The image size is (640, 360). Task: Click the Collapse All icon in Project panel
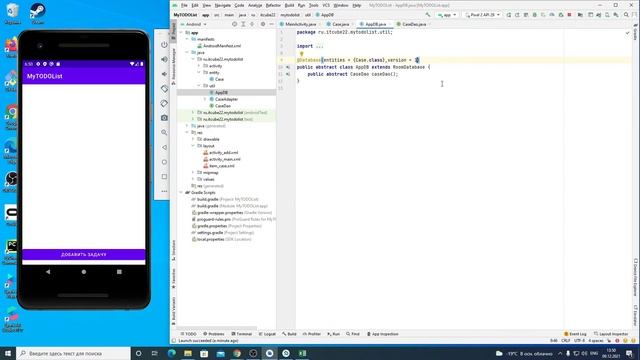pos(252,24)
